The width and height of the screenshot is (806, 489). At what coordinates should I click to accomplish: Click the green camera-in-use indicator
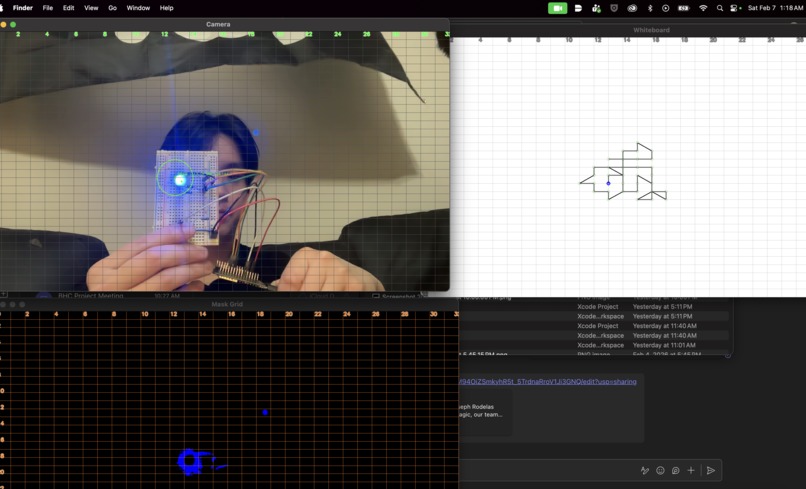pos(557,8)
